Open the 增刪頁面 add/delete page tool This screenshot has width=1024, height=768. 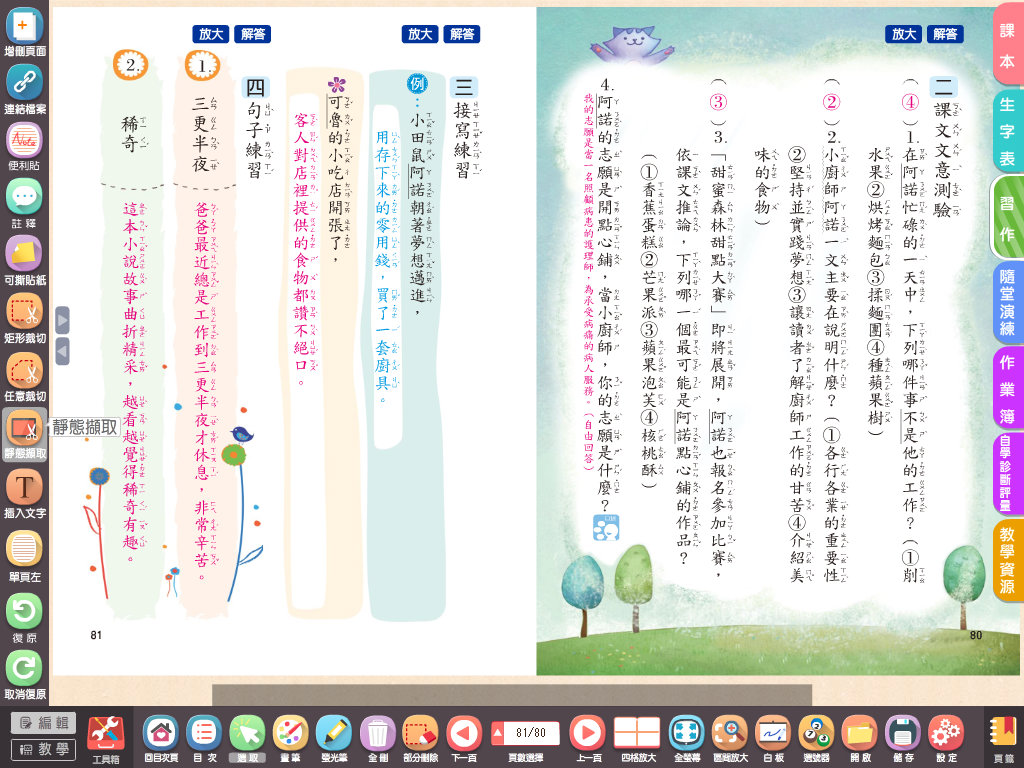click(x=24, y=29)
